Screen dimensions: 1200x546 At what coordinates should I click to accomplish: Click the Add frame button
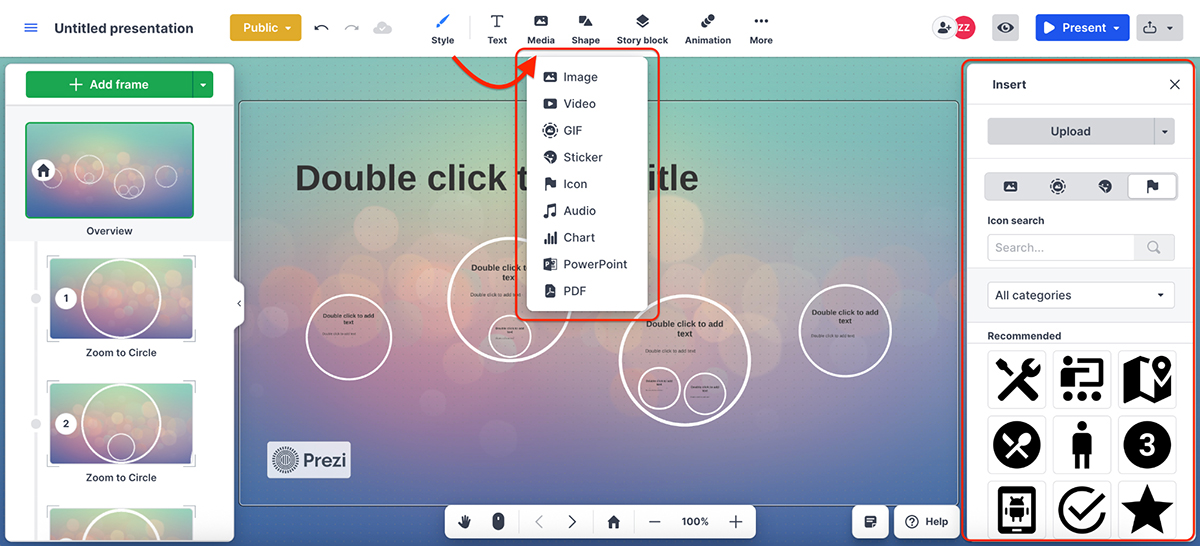109,85
